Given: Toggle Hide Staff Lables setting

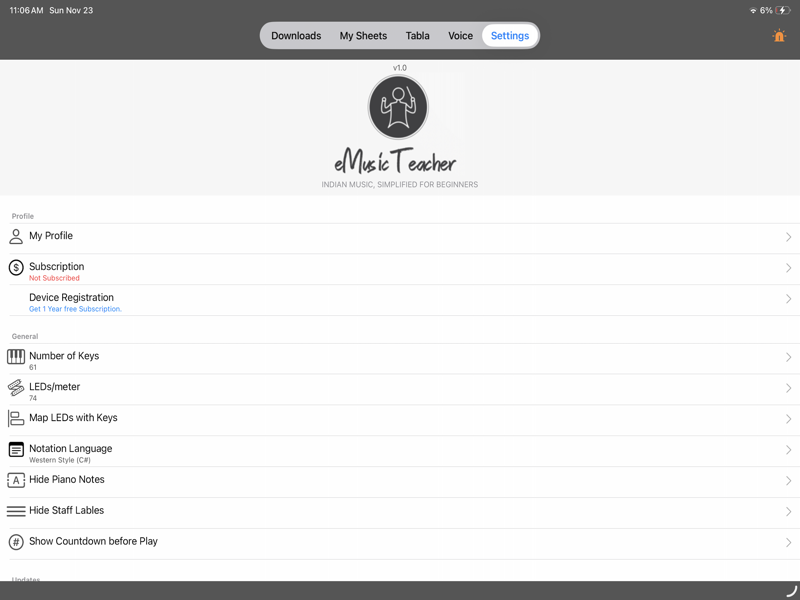Looking at the screenshot, I should (x=400, y=510).
